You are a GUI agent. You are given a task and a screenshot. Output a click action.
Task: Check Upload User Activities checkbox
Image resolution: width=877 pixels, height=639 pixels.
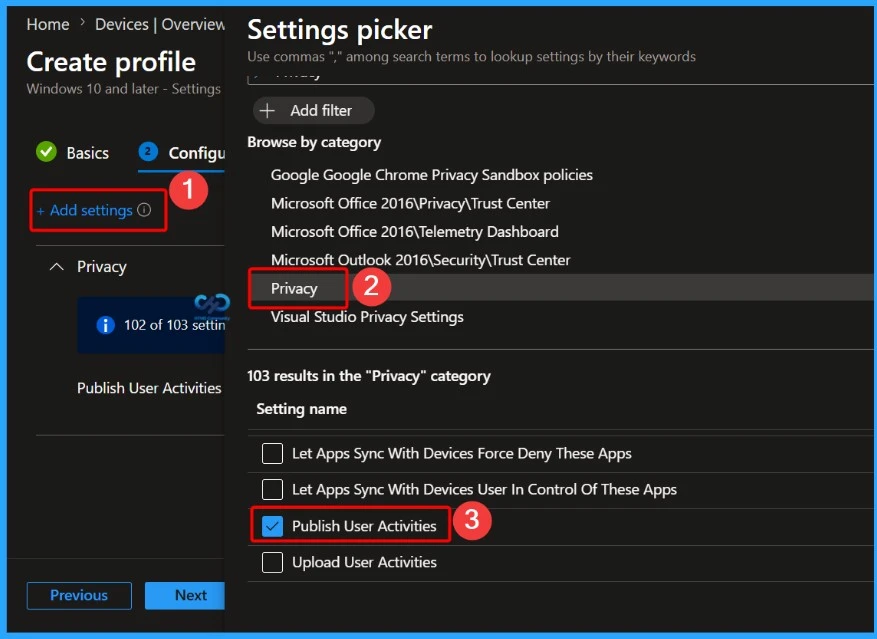[272, 562]
